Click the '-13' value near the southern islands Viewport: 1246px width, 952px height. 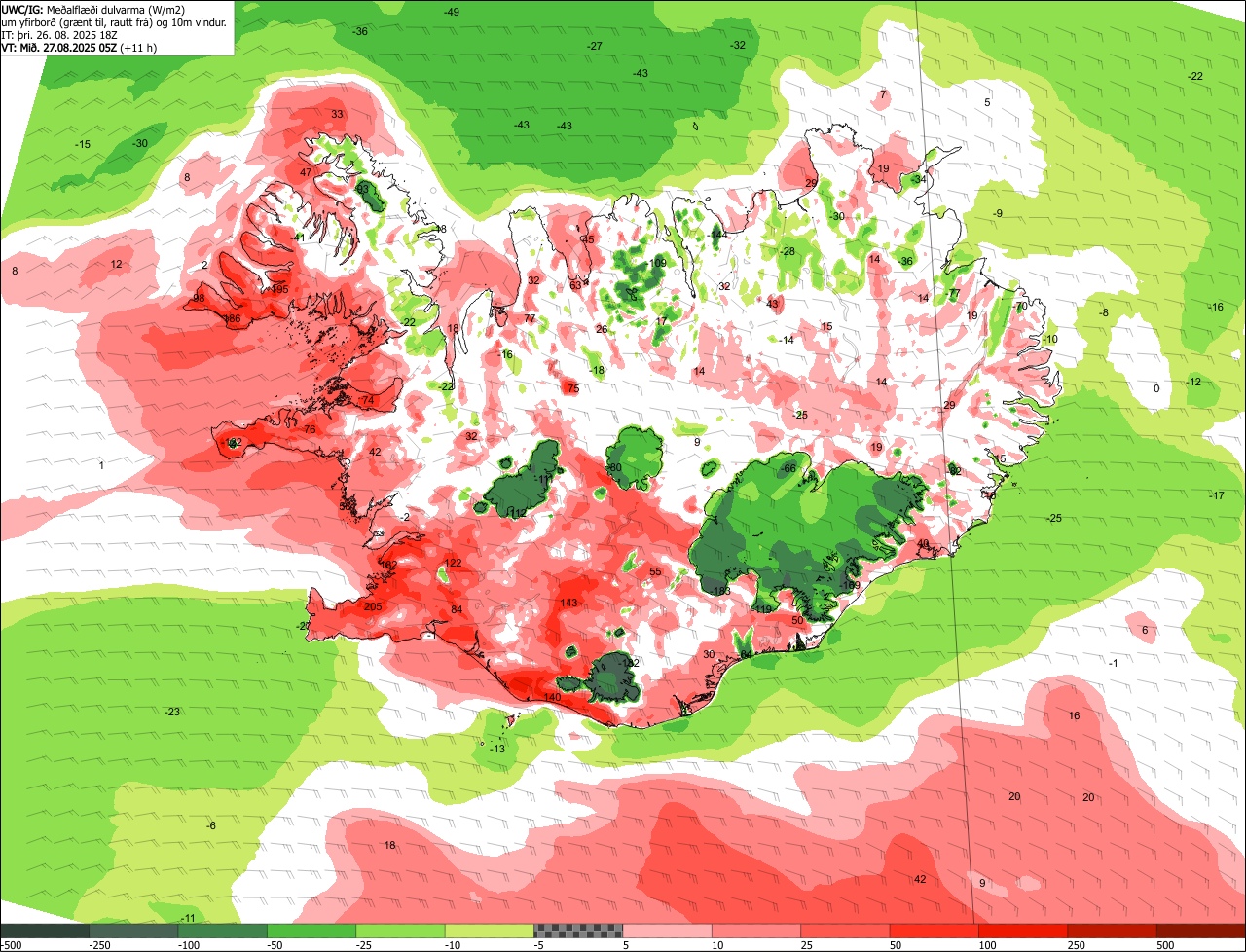click(x=497, y=748)
